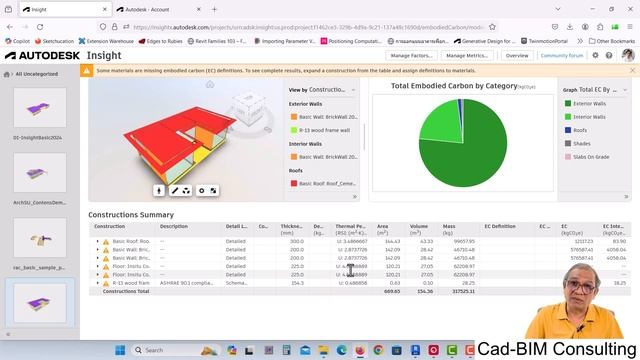Click the Manage Factors button

pos(411,56)
